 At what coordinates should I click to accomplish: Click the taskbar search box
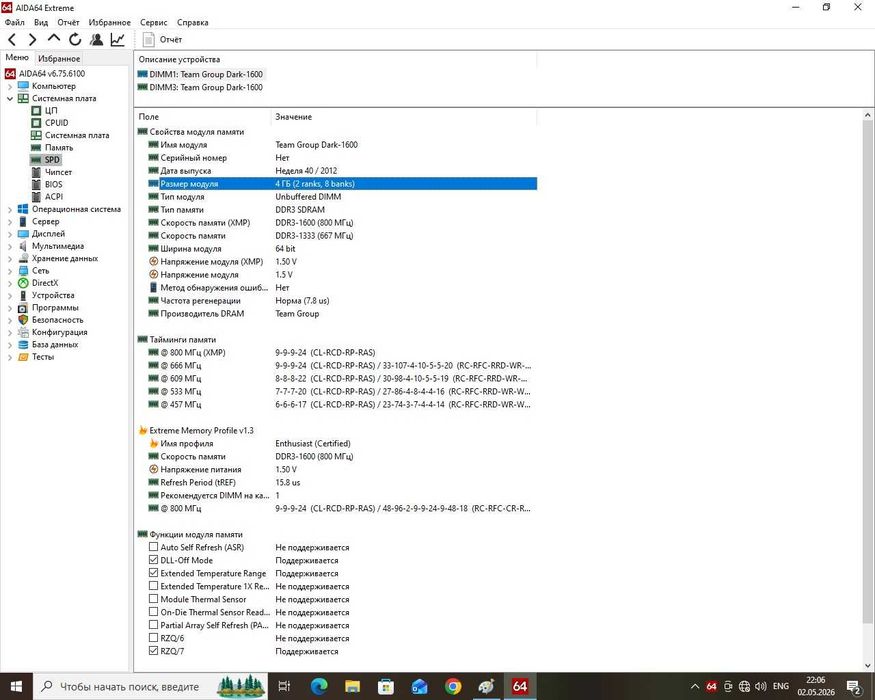click(151, 687)
